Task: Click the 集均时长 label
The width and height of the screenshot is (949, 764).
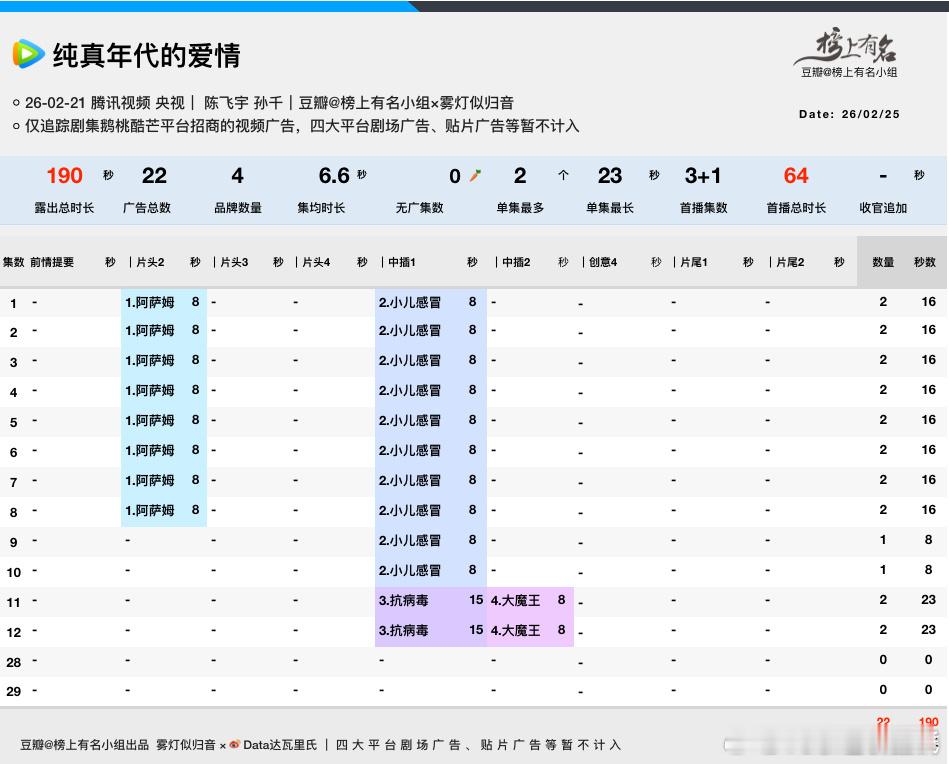Action: click(321, 208)
